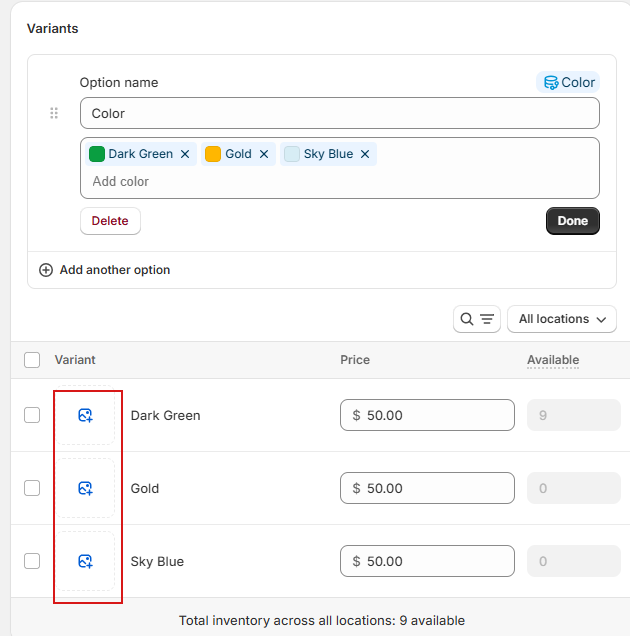Add image to Gold variant
This screenshot has height=636, width=630.
85,488
